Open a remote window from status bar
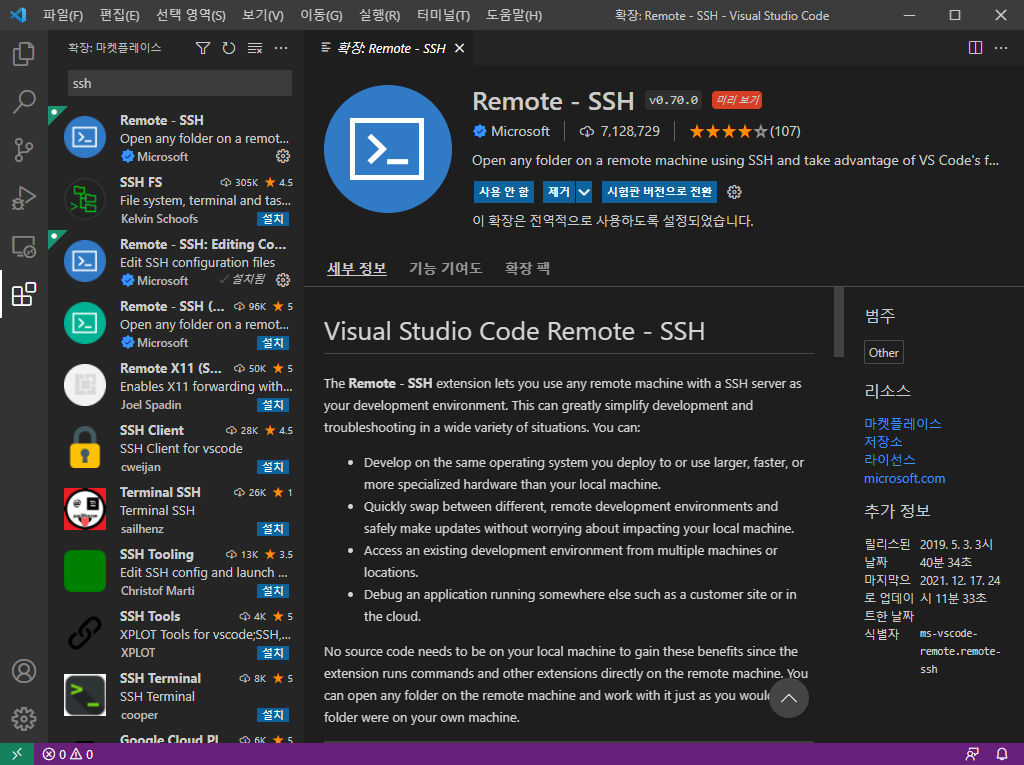Screen dimensions: 1024x765 (16, 754)
